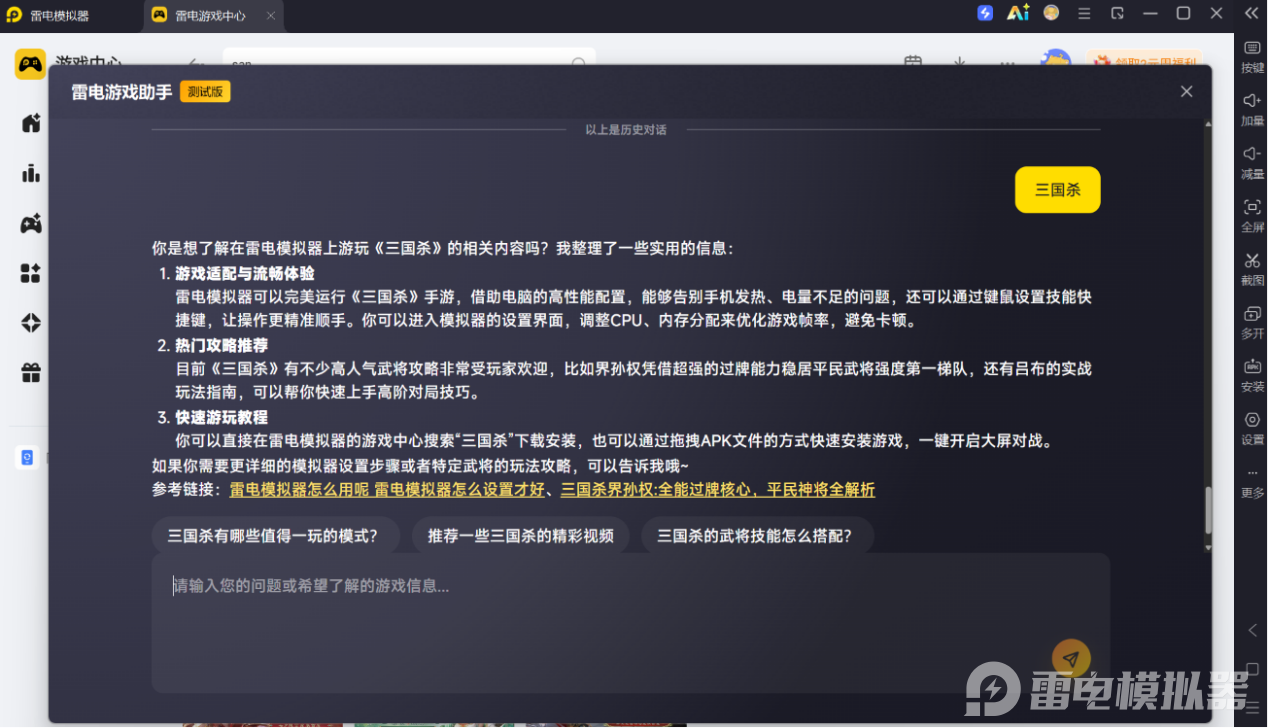The width and height of the screenshot is (1268, 728).
Task: Open the gift box icon in sidebar
Action: tap(31, 373)
